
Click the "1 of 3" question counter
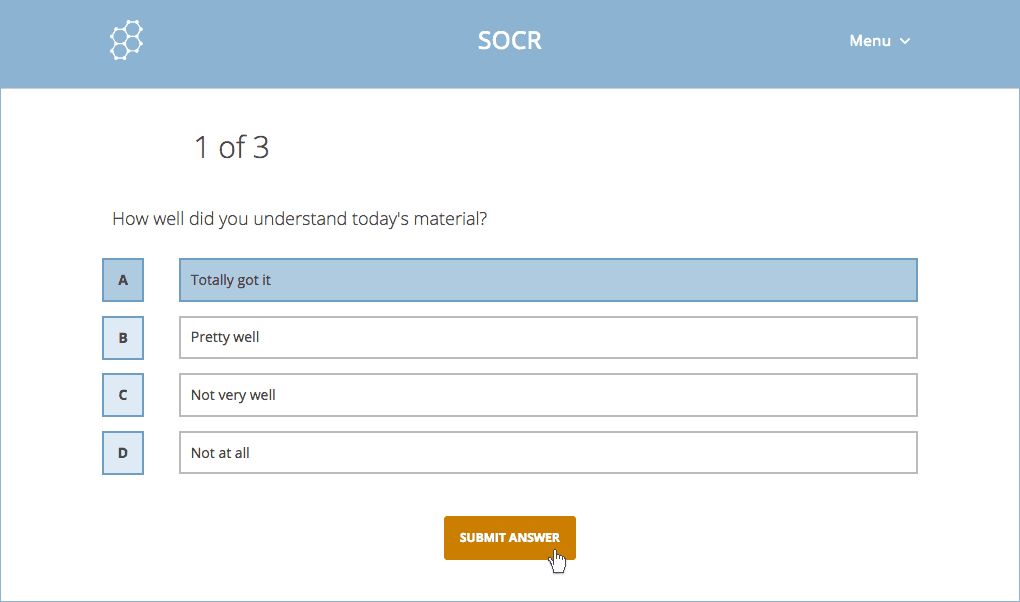[x=231, y=148]
